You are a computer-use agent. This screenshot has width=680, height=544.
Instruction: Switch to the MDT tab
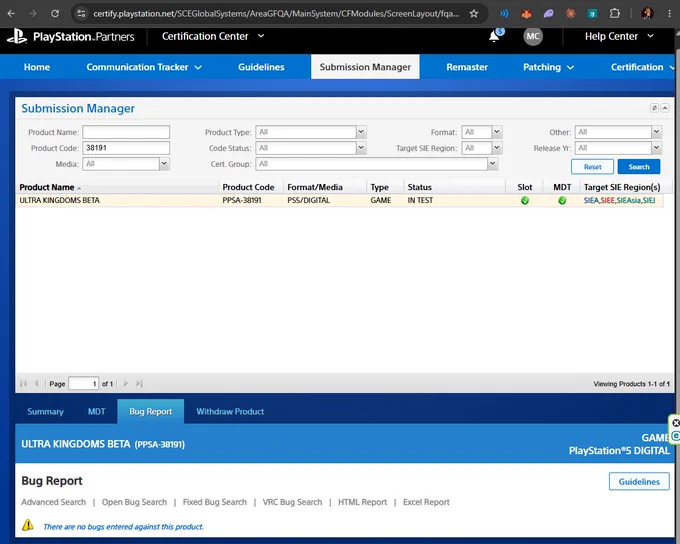point(96,412)
